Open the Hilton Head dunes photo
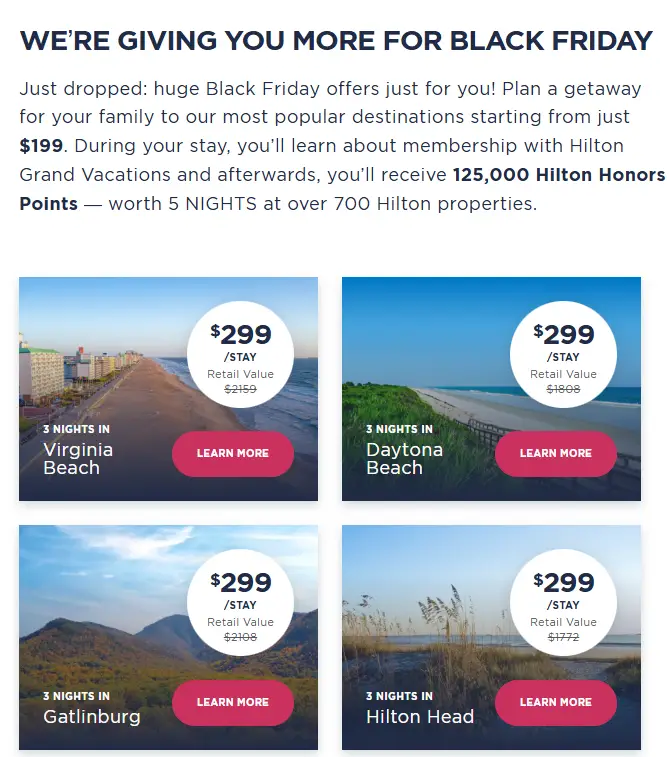This screenshot has height=757, width=669. click(420, 610)
